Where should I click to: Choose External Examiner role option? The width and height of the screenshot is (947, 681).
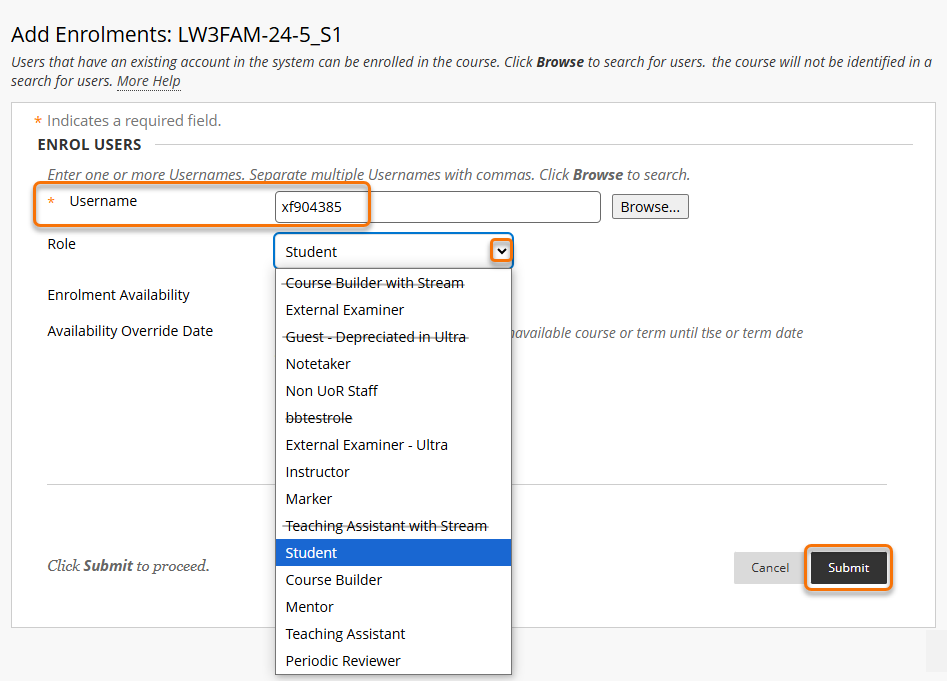pos(345,310)
